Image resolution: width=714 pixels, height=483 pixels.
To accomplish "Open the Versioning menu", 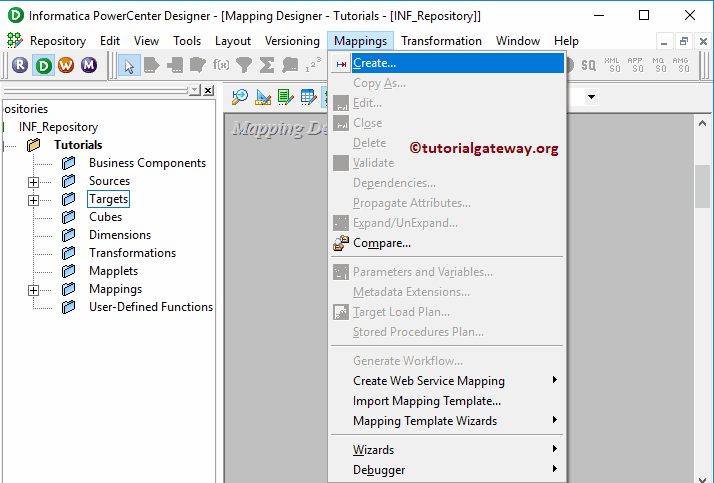I will (292, 41).
